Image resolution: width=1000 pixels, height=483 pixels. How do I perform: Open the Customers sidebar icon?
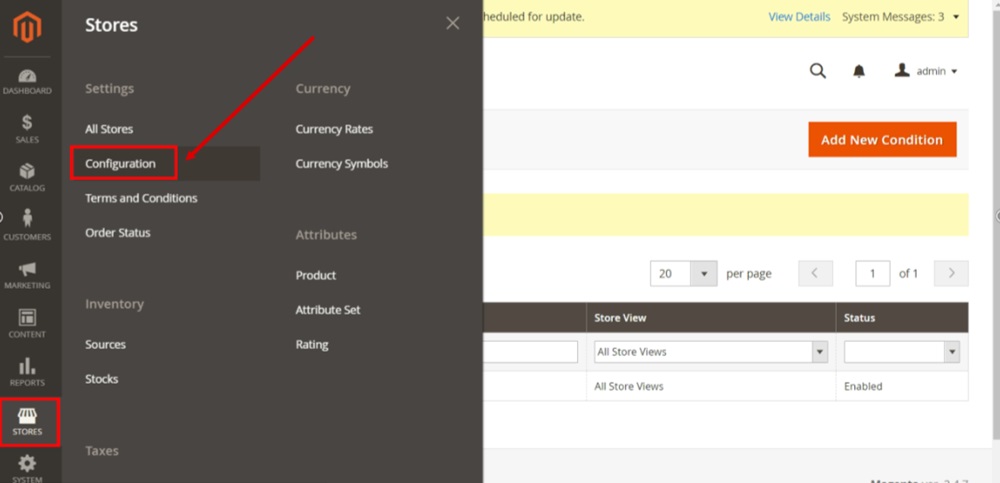pyautogui.click(x=27, y=225)
